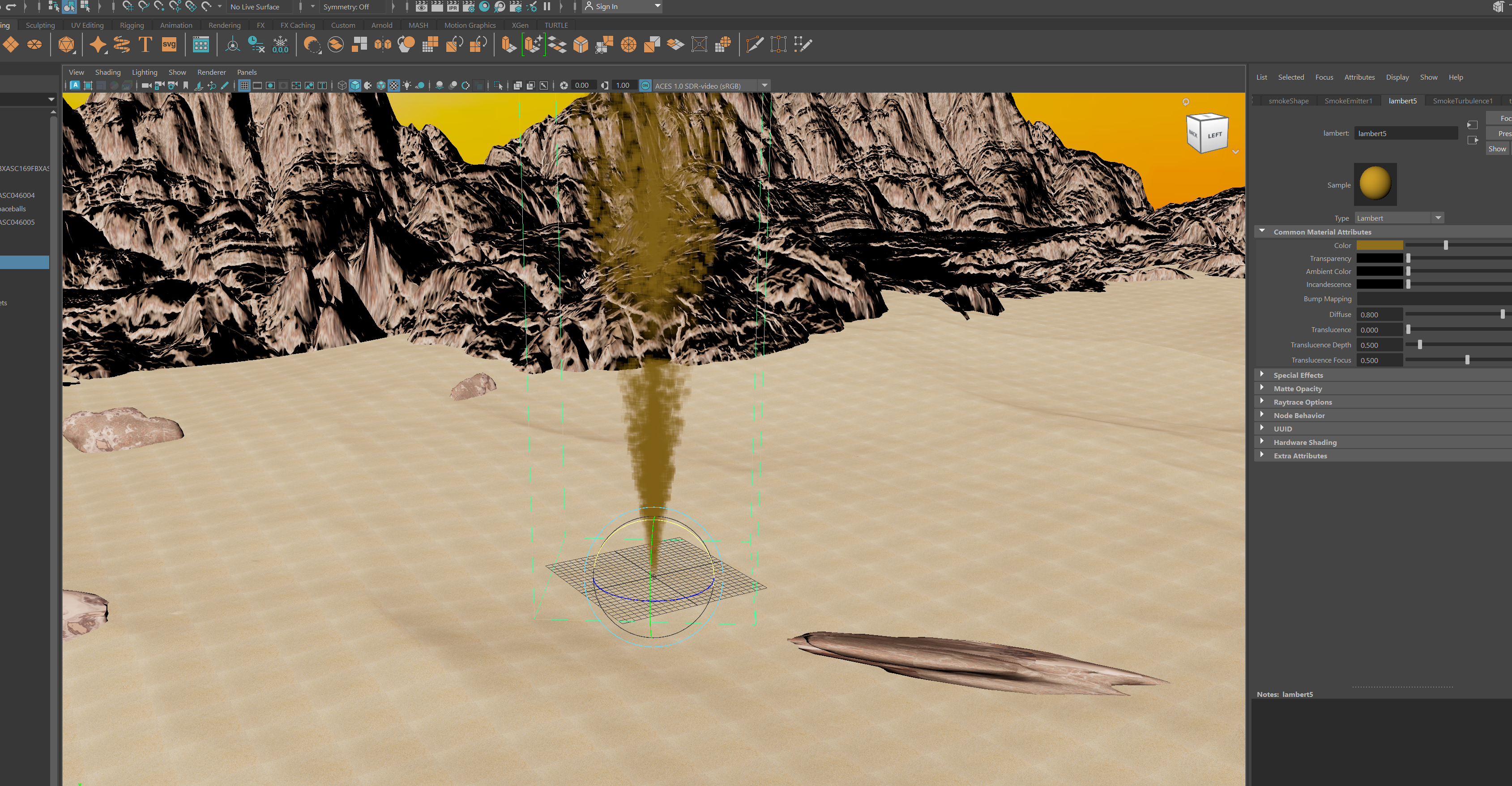
Task: Expand the Extra Attributes section
Action: (x=1262, y=456)
